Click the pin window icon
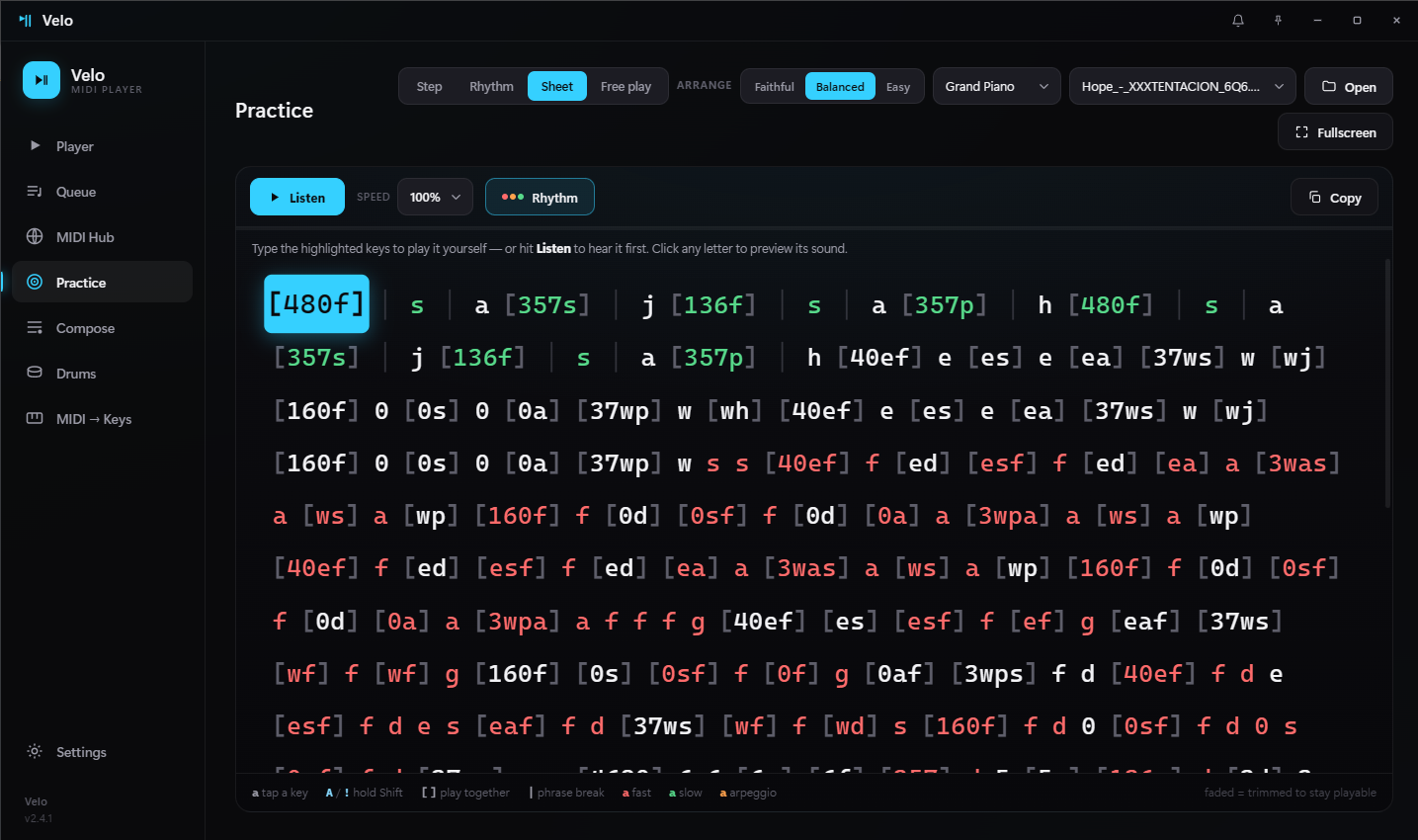This screenshot has width=1418, height=840. (x=1278, y=20)
